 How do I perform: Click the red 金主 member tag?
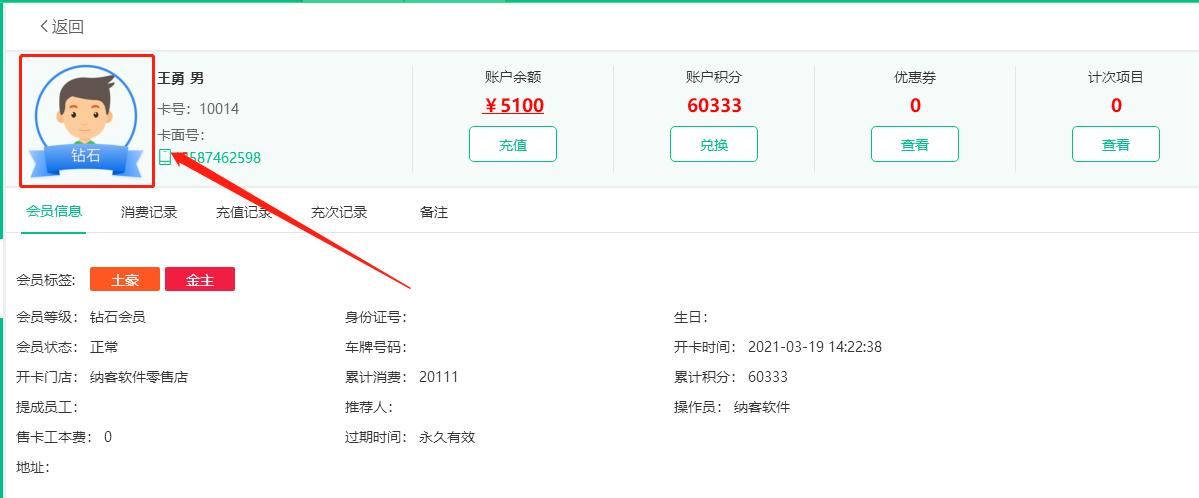pos(200,280)
